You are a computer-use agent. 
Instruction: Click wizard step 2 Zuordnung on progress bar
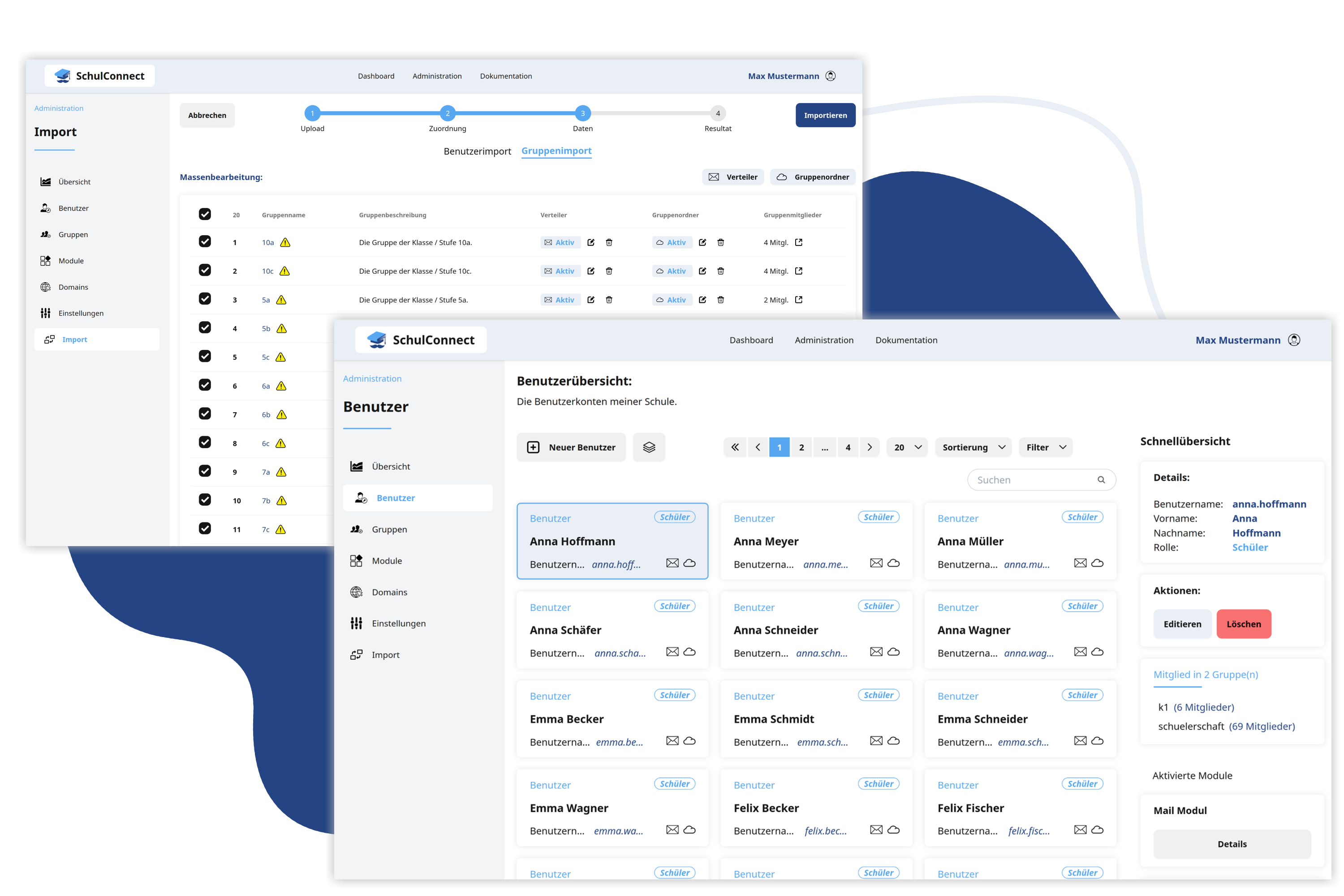(x=448, y=113)
